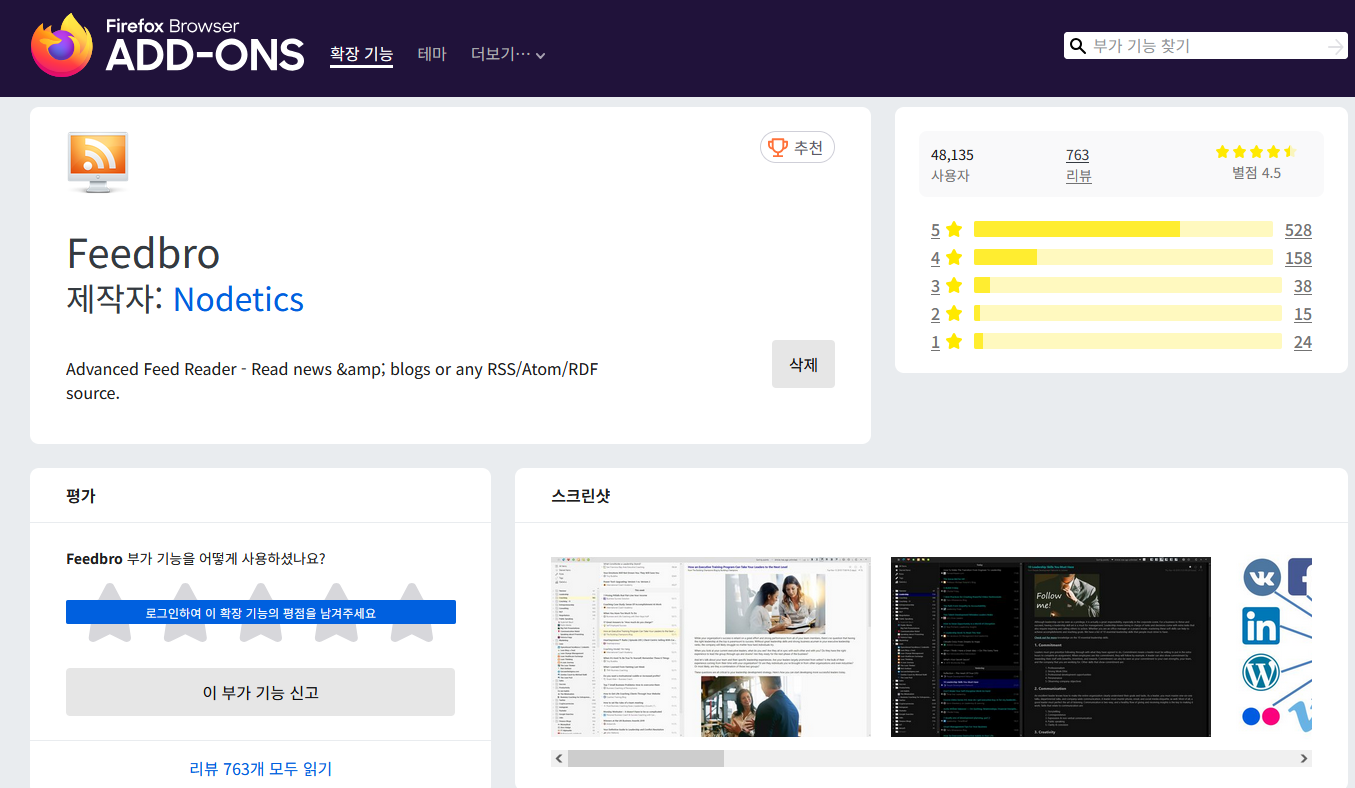
Task: Select the second rating star under 평가
Action: pyautogui.click(x=185, y=611)
